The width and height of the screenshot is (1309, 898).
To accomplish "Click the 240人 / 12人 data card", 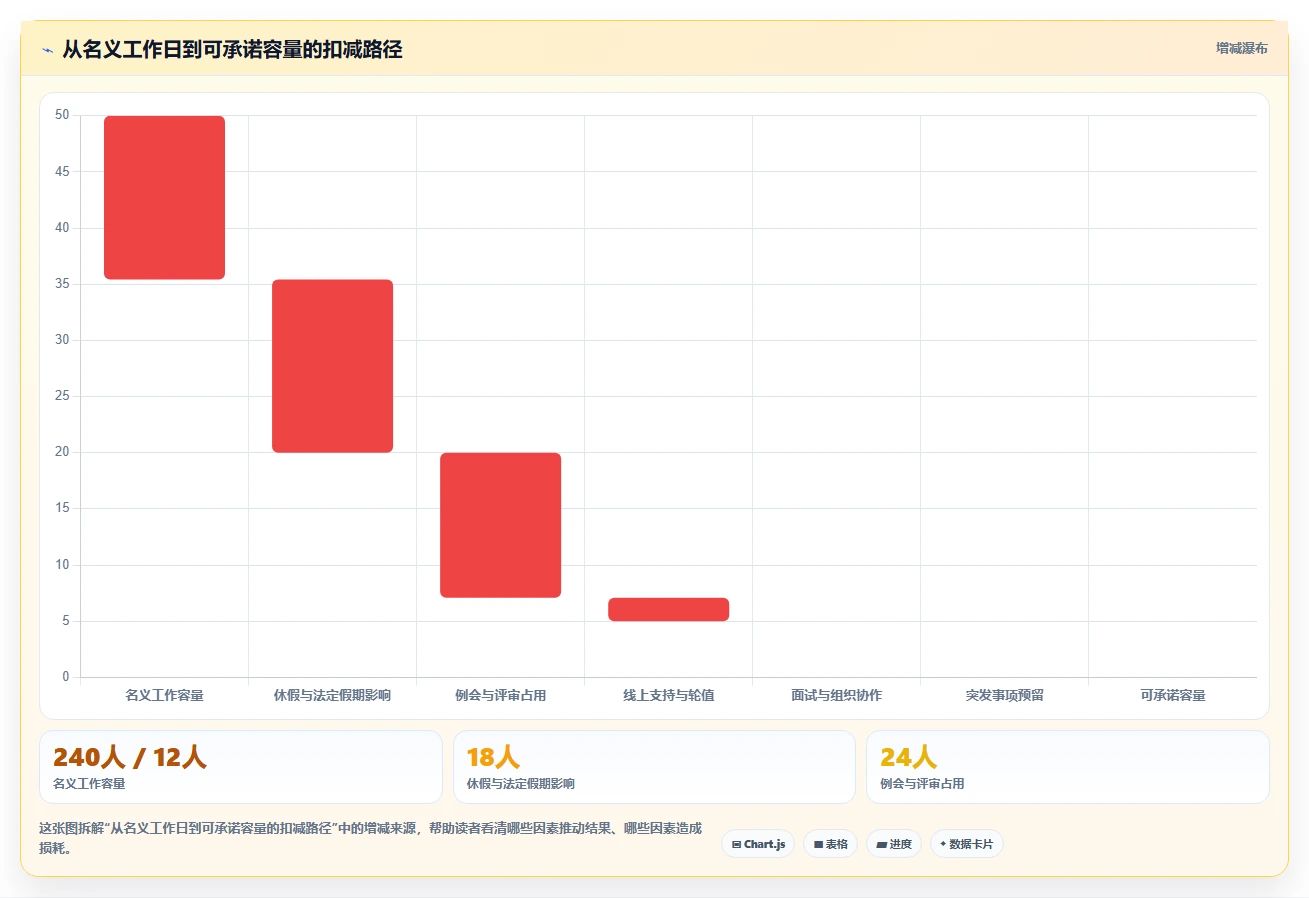I will pos(241,767).
